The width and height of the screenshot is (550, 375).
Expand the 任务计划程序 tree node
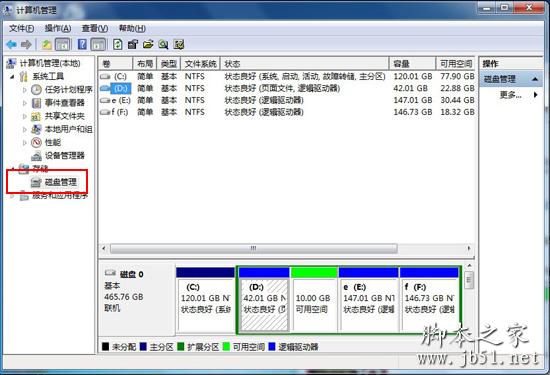(x=25, y=90)
